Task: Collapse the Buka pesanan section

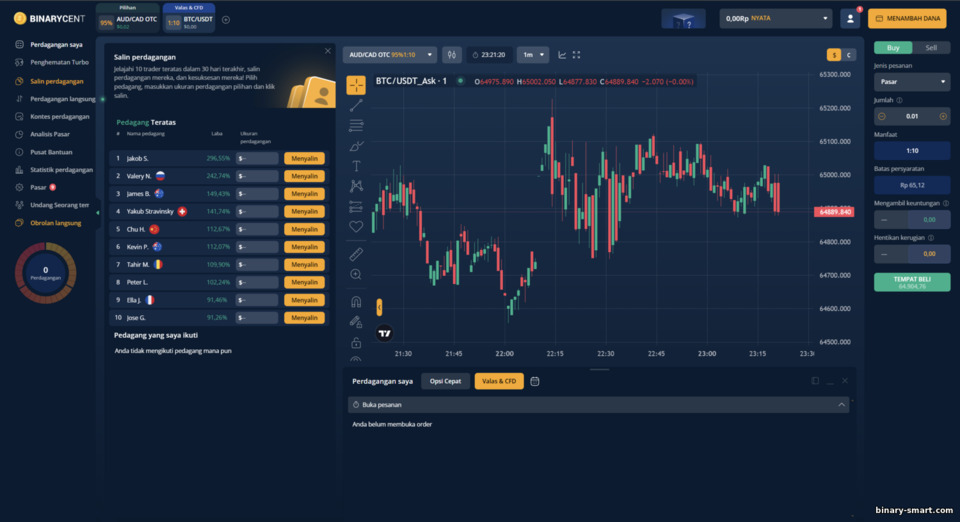Action: [841, 405]
